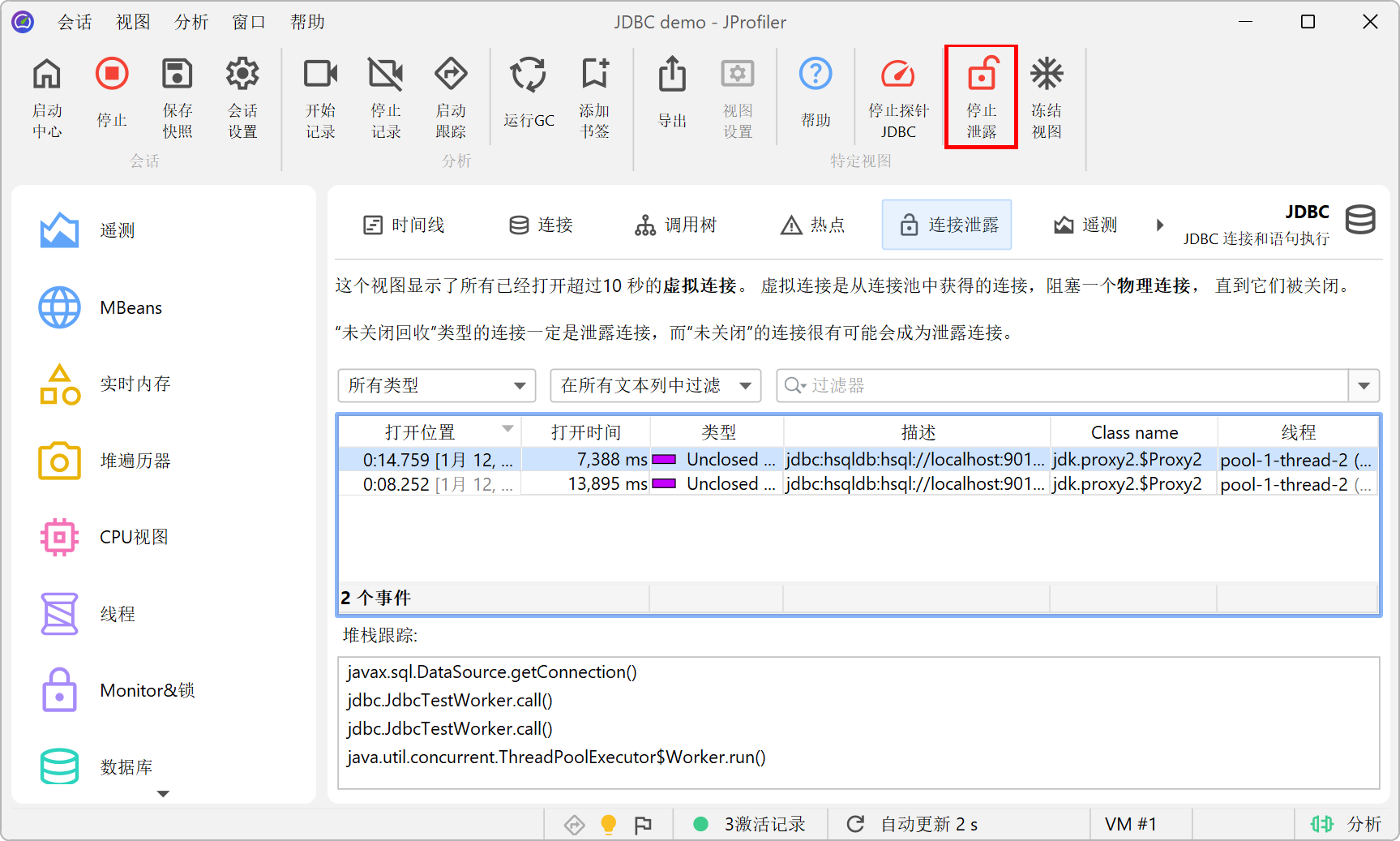Open the All Types (所有类型) dropdown
Image resolution: width=1400 pixels, height=841 pixels.
(437, 385)
